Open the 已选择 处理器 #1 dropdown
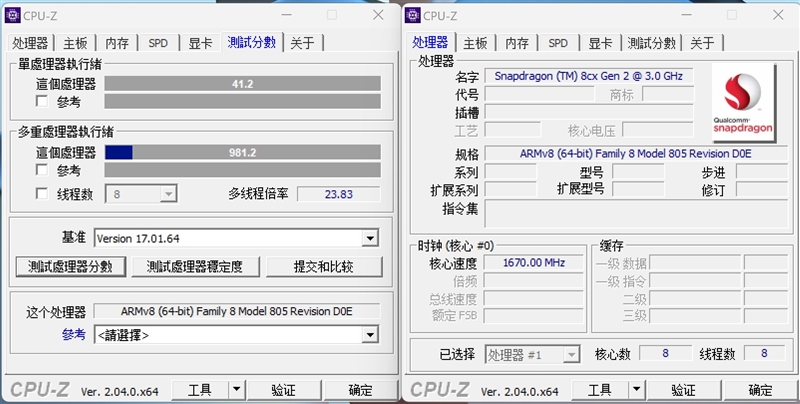This screenshot has height=404, width=800. [x=532, y=354]
